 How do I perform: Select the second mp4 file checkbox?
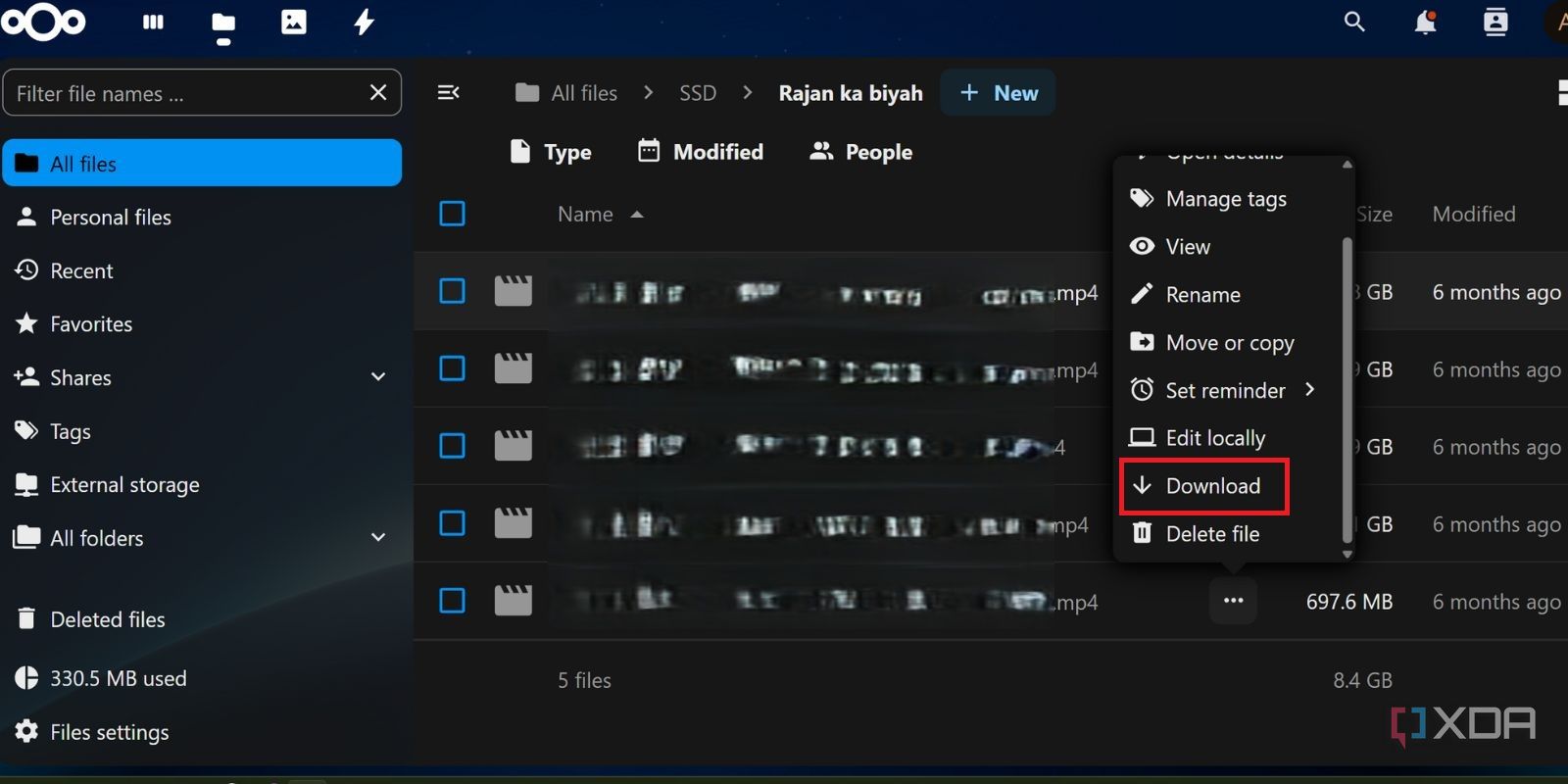pos(453,368)
